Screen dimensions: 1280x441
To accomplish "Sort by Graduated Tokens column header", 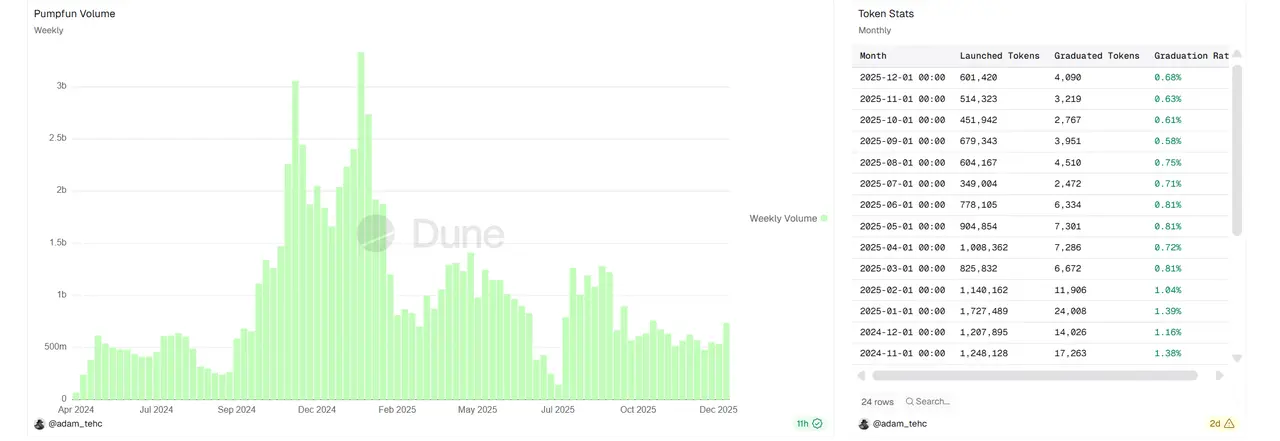I will (1096, 56).
